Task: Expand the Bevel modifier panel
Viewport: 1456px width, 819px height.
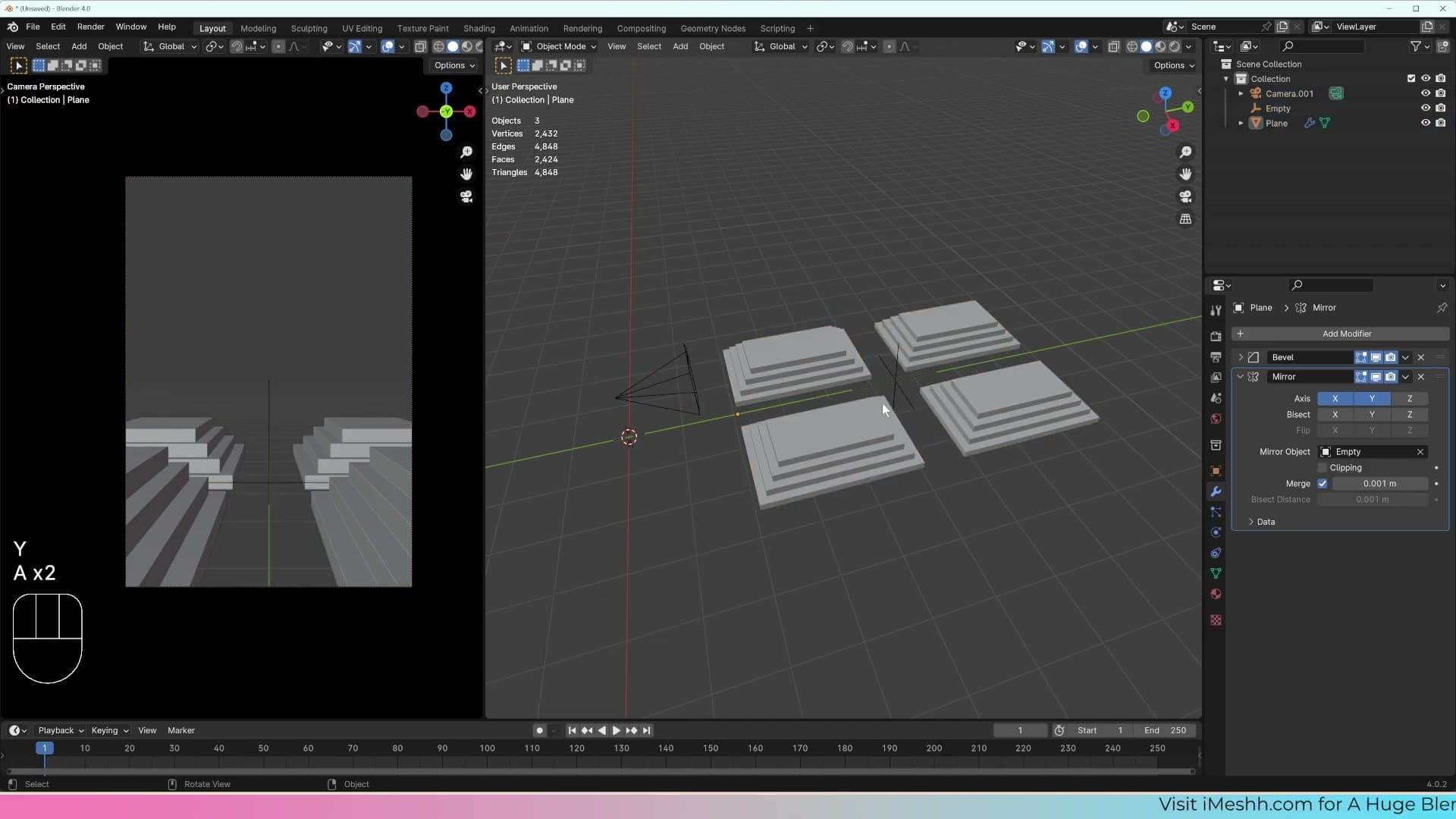Action: (x=1241, y=357)
